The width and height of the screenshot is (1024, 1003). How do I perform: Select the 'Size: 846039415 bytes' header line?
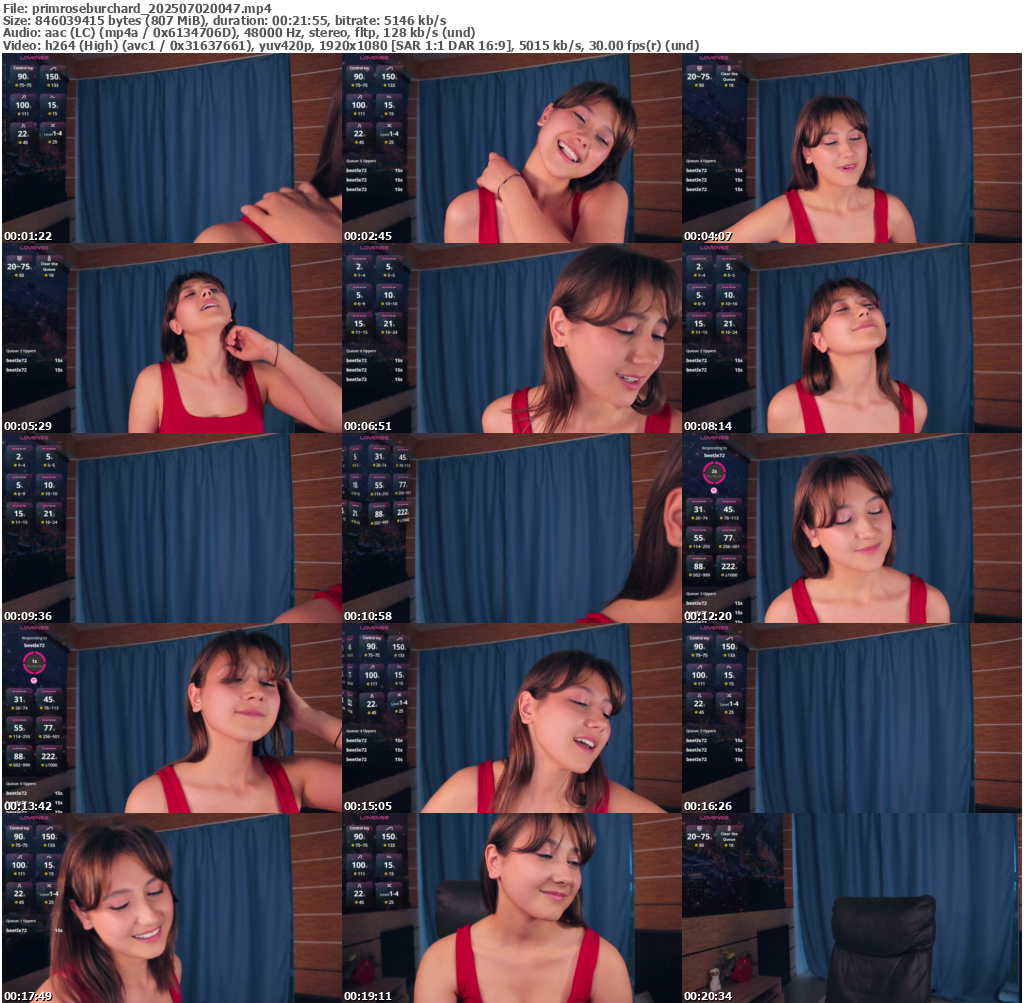pos(225,20)
